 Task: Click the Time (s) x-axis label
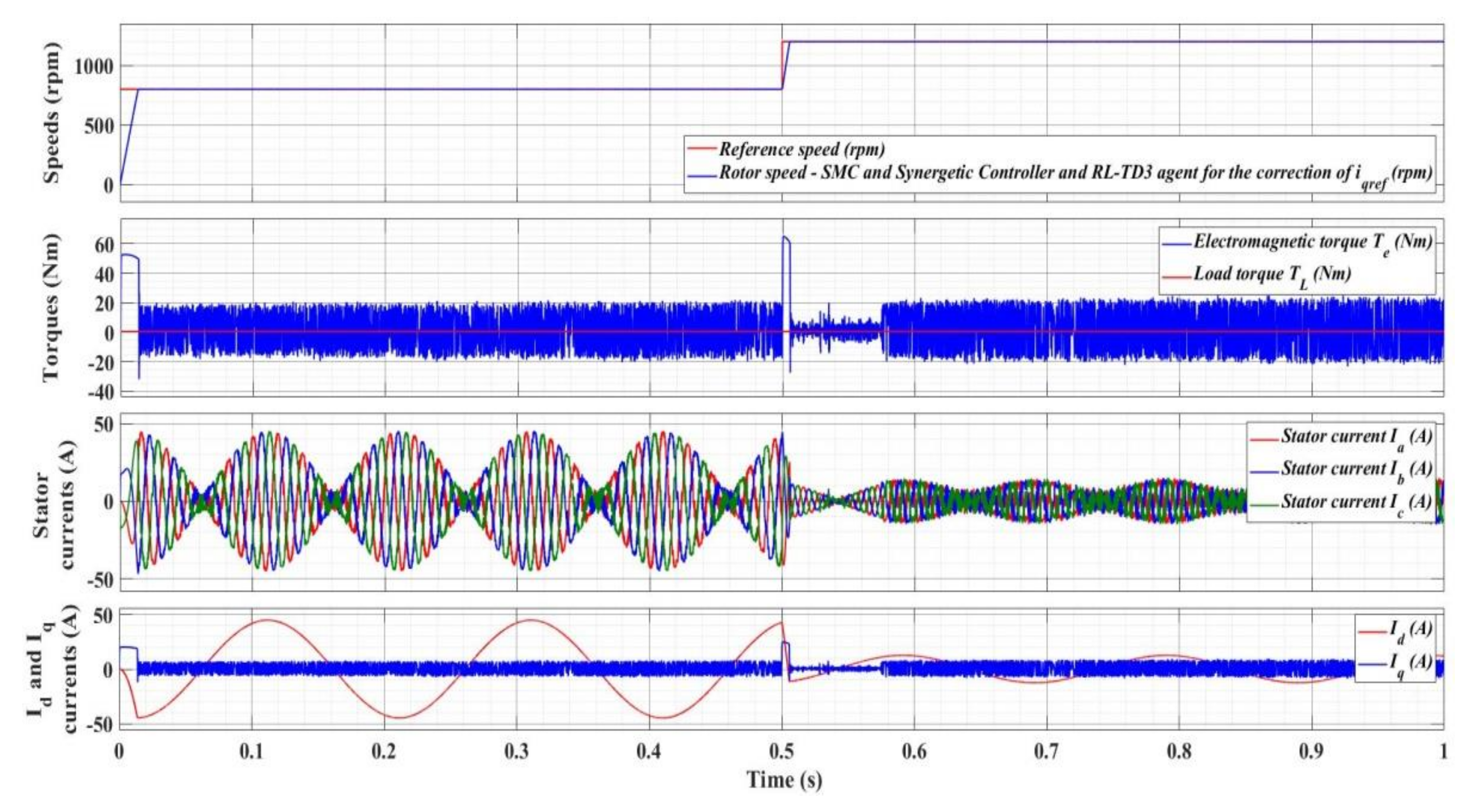[x=784, y=780]
